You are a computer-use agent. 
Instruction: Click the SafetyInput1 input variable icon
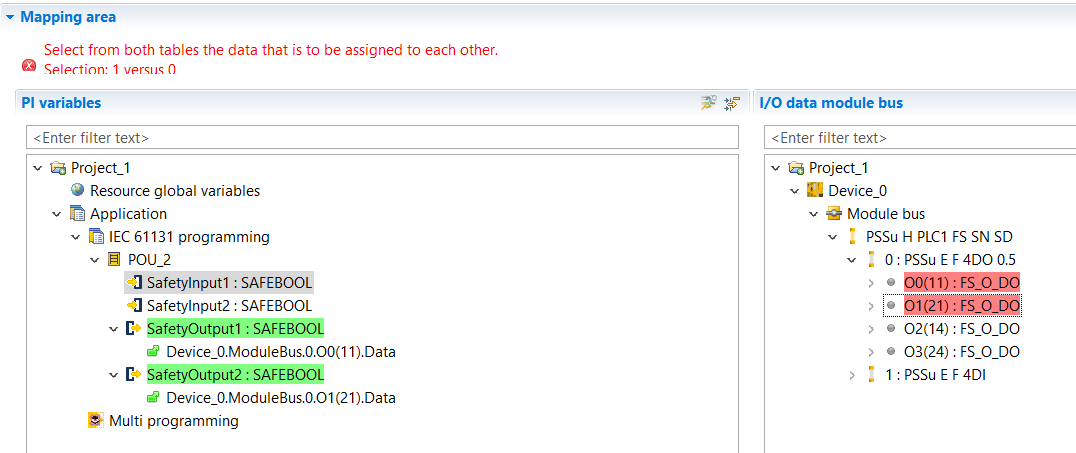[x=134, y=282]
